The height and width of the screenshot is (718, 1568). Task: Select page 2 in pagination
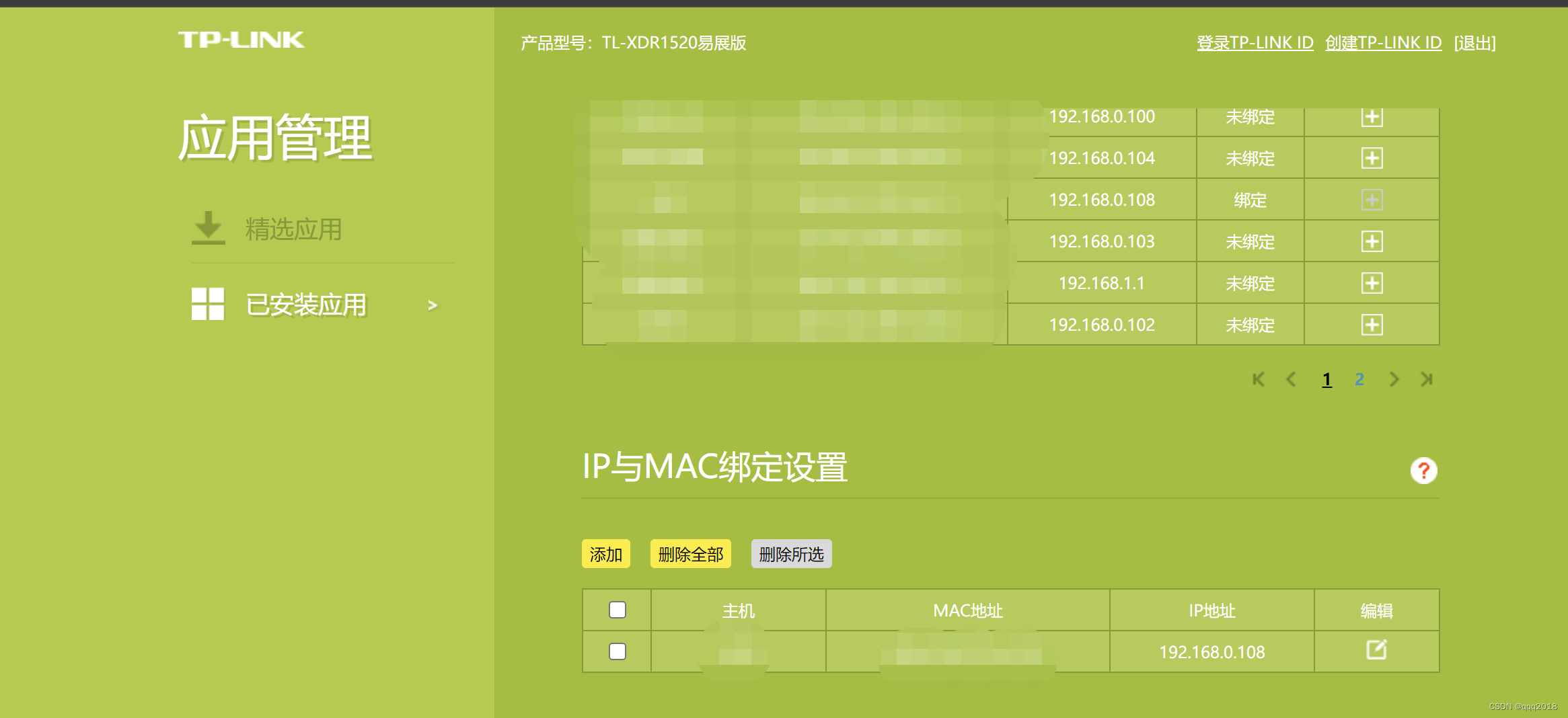click(x=1359, y=380)
